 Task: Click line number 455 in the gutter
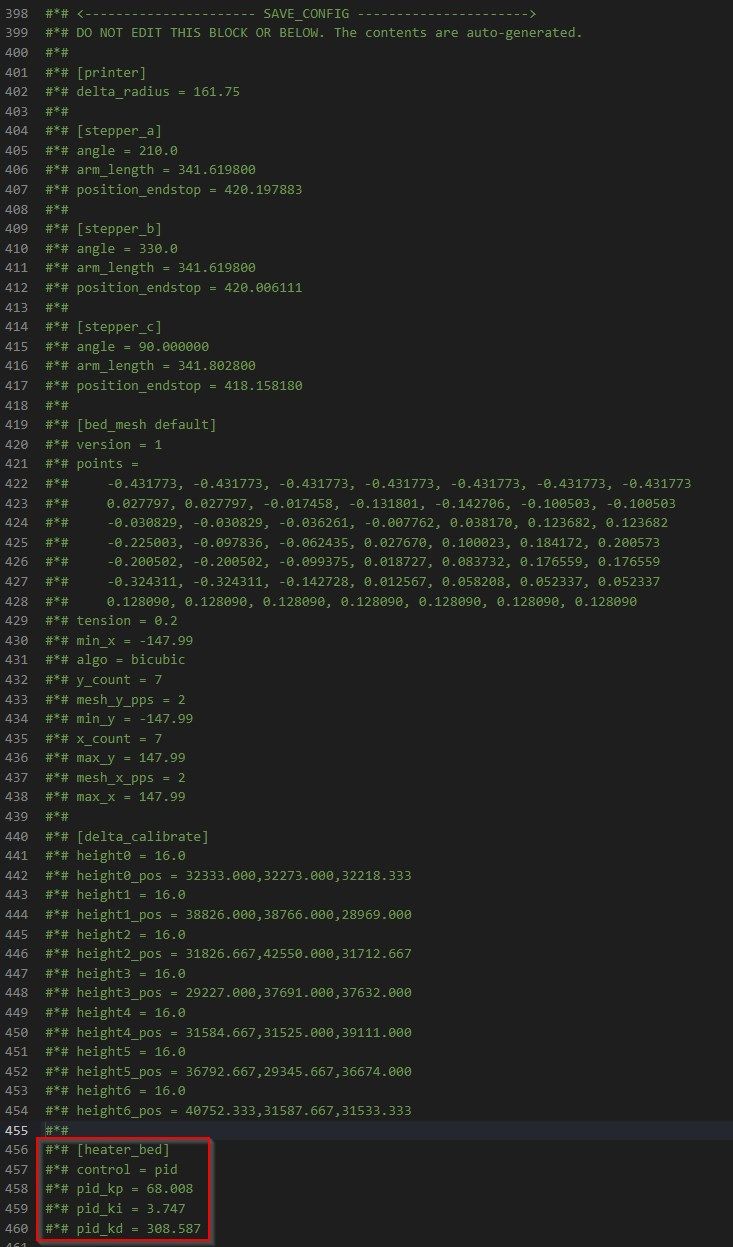pyautogui.click(x=17, y=1130)
